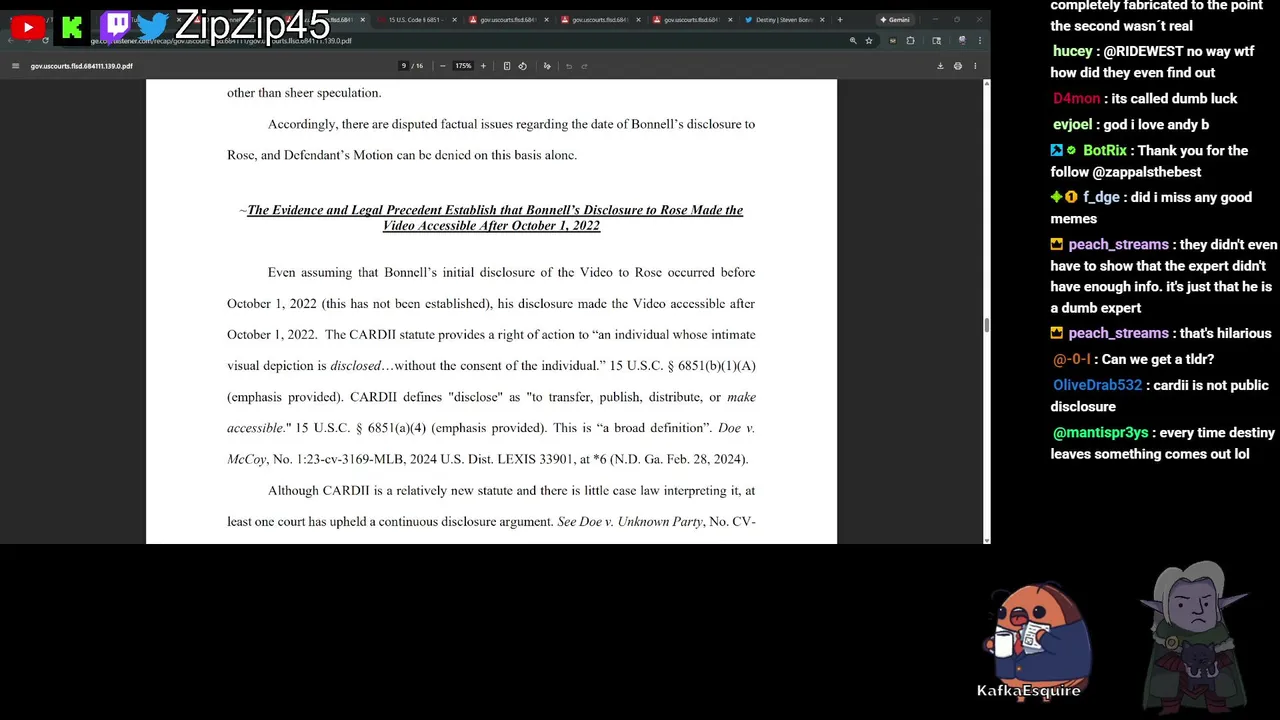1280x720 pixels.
Task: Rotate the PDF counterclockwise
Action: click(x=522, y=66)
